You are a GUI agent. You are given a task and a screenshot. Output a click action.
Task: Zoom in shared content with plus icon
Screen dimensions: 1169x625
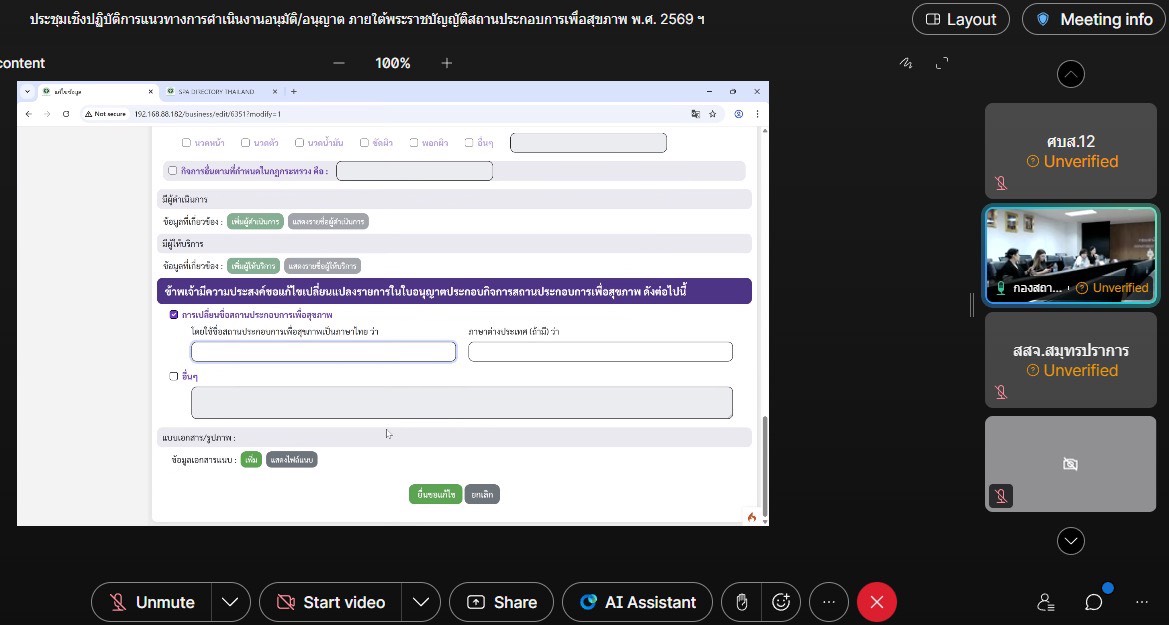pyautogui.click(x=447, y=63)
